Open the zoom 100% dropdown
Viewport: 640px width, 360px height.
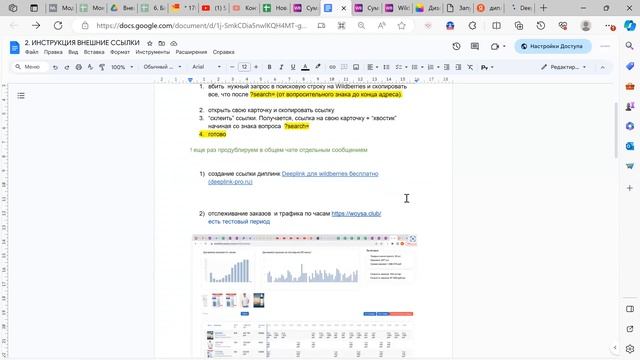pyautogui.click(x=122, y=67)
